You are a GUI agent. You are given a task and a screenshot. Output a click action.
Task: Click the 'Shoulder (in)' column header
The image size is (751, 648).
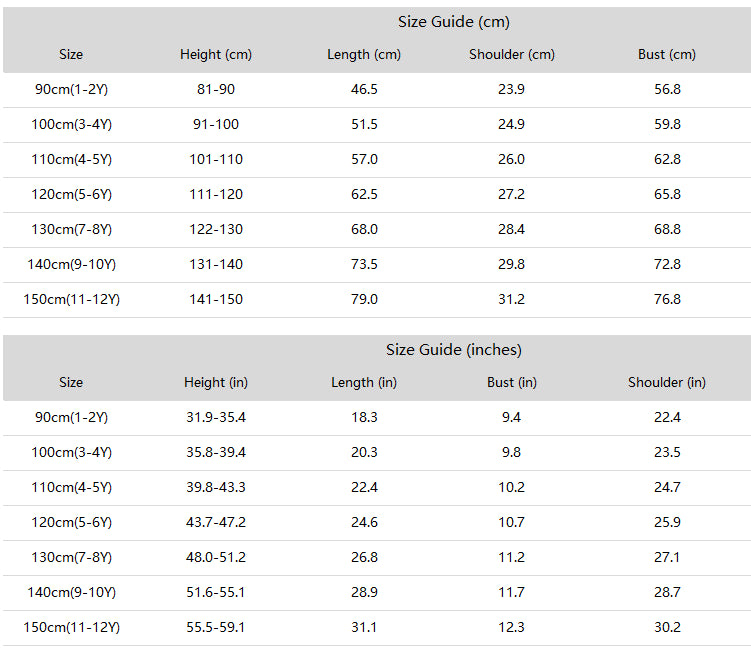coord(667,382)
